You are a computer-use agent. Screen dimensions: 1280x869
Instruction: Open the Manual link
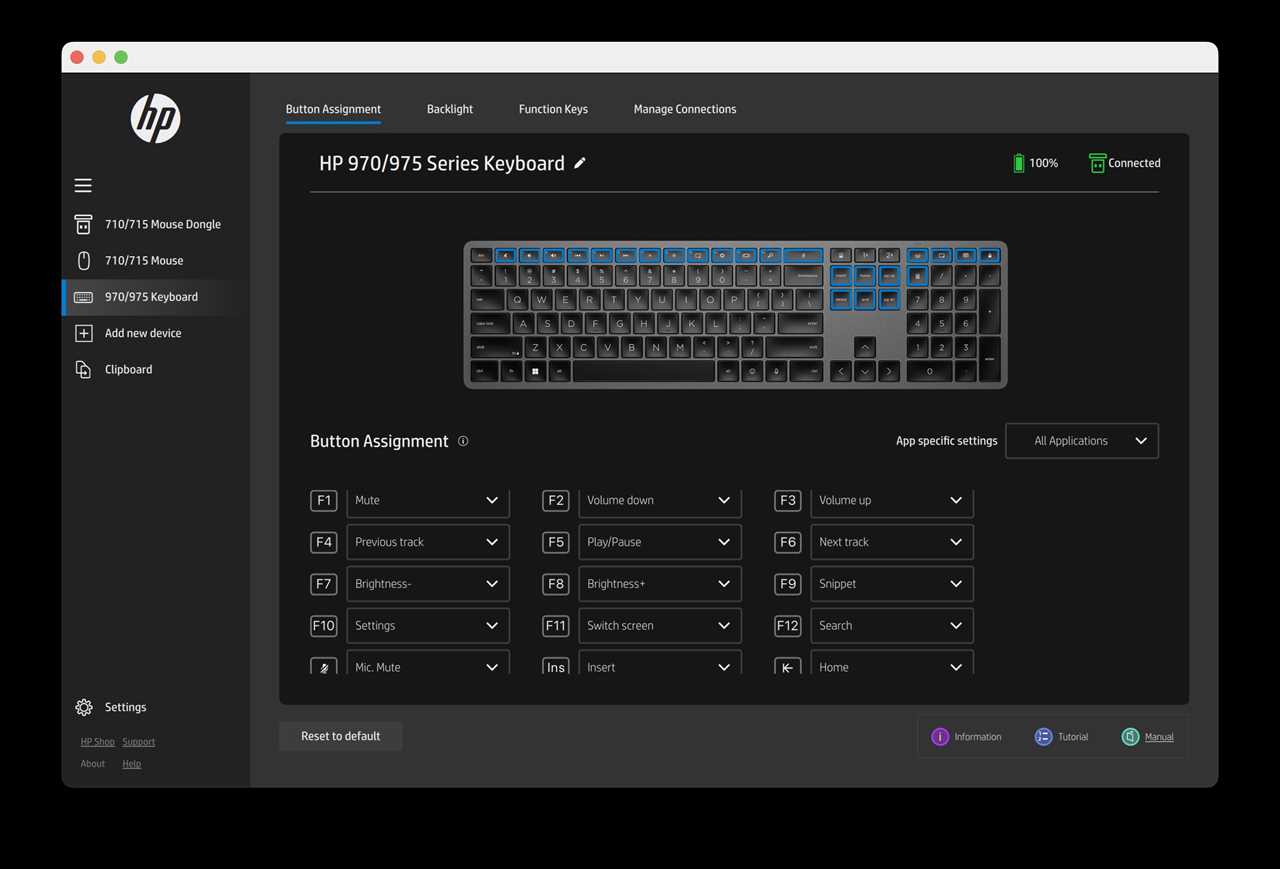1158,737
